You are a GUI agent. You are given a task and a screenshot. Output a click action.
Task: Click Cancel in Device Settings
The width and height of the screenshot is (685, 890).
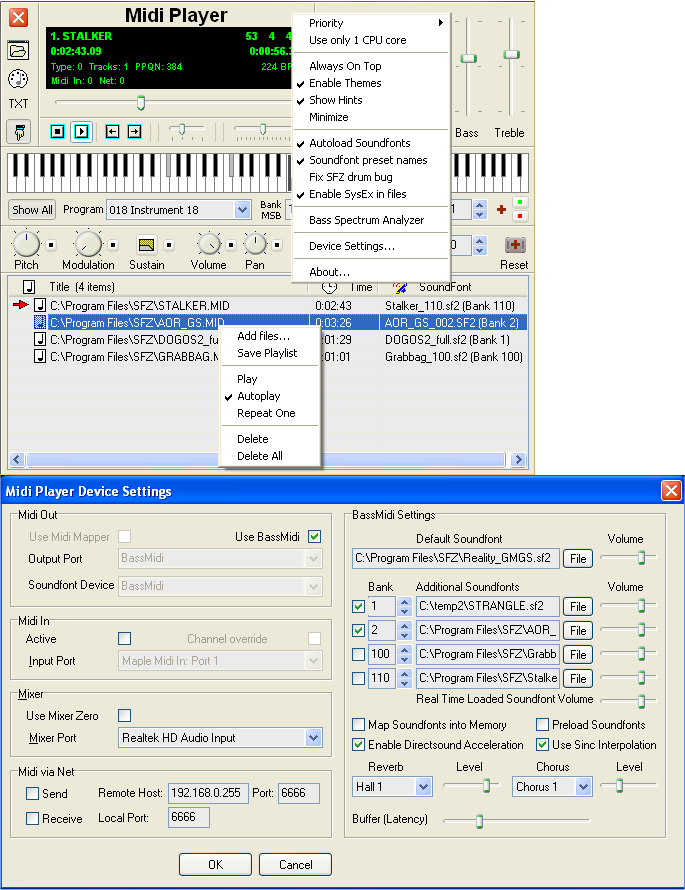coord(295,864)
